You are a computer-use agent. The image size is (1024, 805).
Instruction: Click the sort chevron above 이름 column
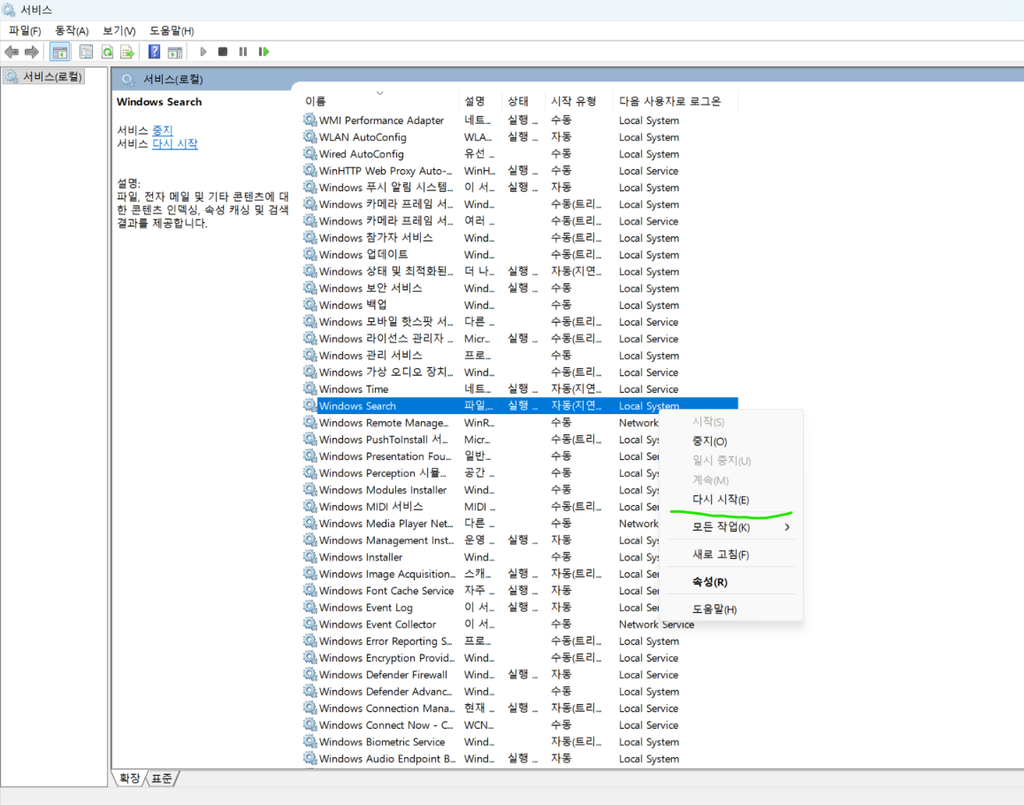pos(379,93)
